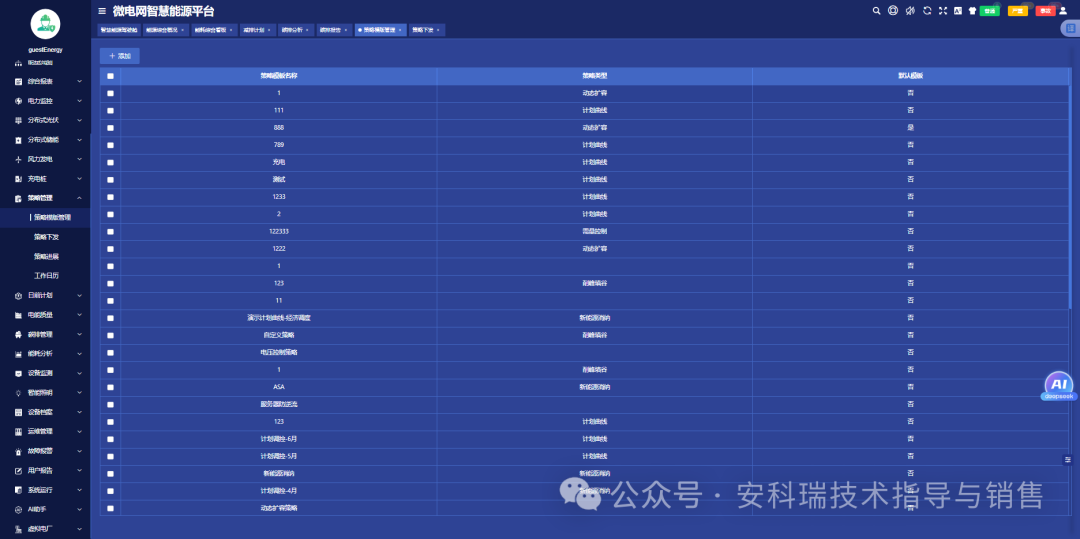Select the checkbox for row 充电
The width and height of the screenshot is (1080, 539).
coord(110,162)
